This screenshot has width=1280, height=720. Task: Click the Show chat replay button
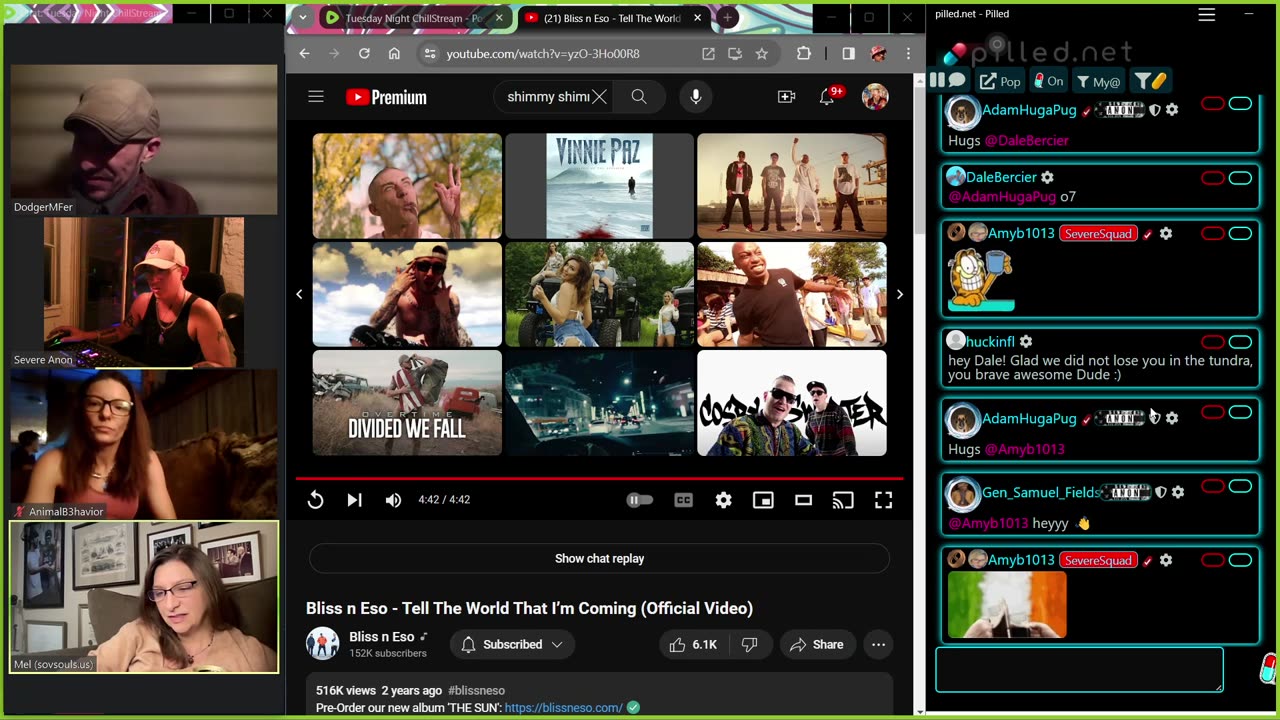(599, 558)
